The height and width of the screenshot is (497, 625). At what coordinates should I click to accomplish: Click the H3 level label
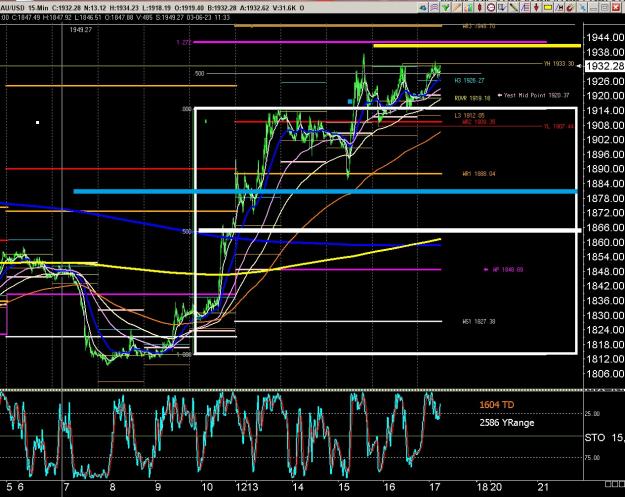click(x=469, y=81)
